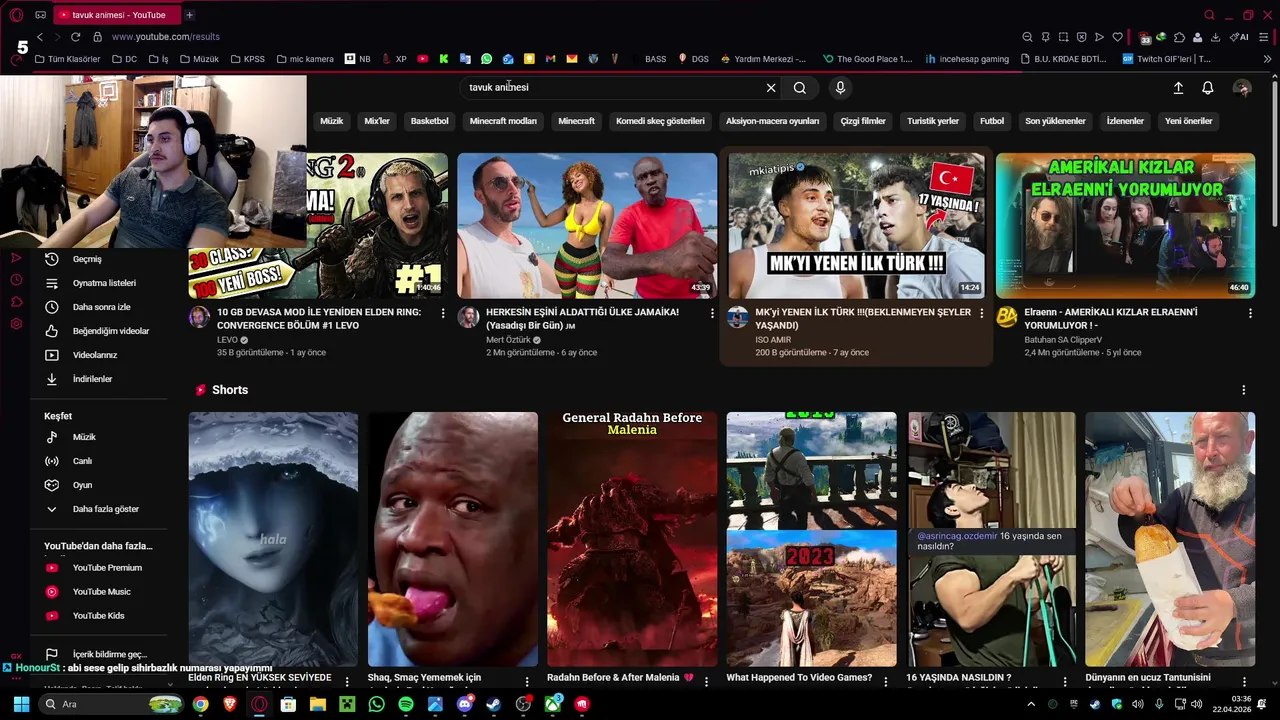Open Opera extensions puzzle icon
Viewport: 1280px width, 720px height.
[1179, 37]
